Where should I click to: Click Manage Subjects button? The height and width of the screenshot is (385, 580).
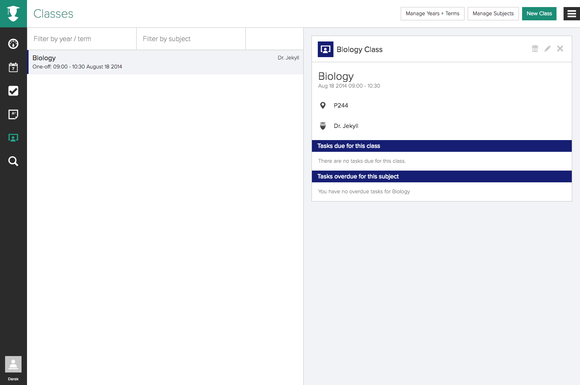click(x=493, y=14)
